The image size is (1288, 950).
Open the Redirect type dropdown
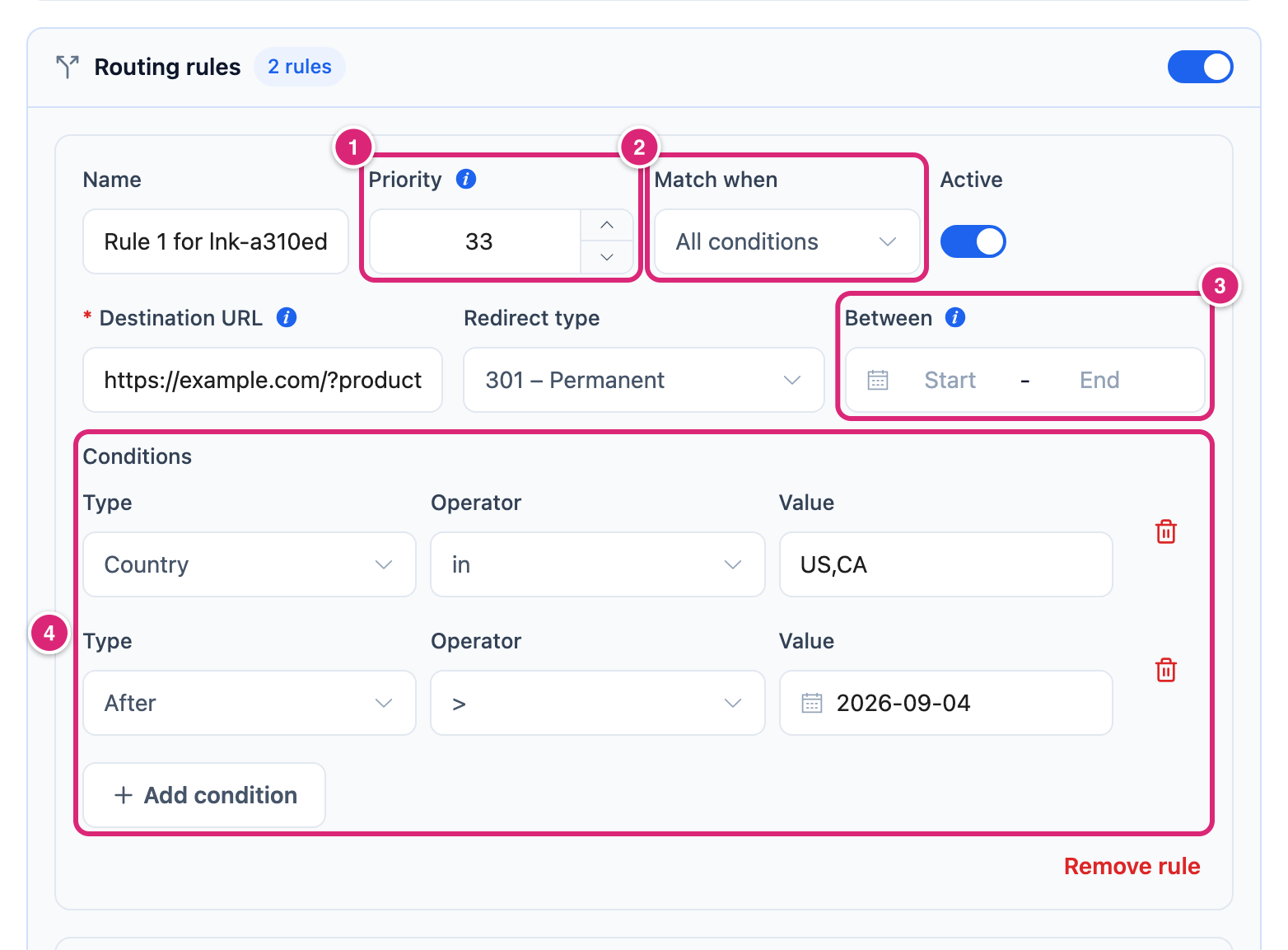[643, 380]
